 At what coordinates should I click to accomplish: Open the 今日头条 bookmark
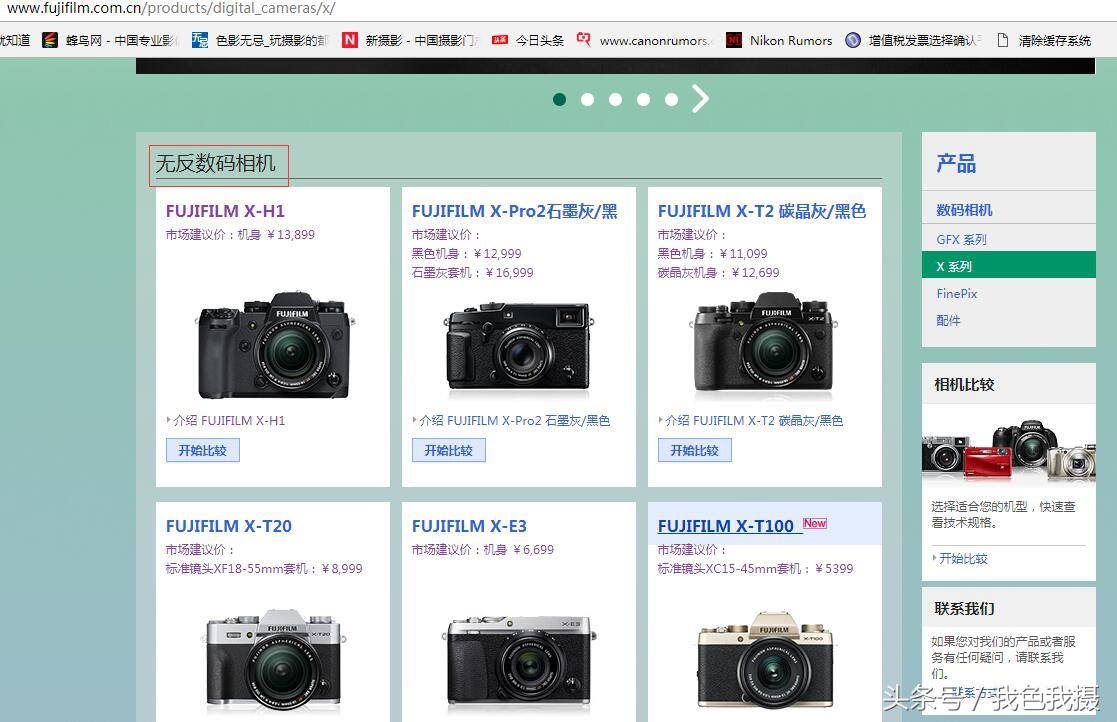[541, 40]
